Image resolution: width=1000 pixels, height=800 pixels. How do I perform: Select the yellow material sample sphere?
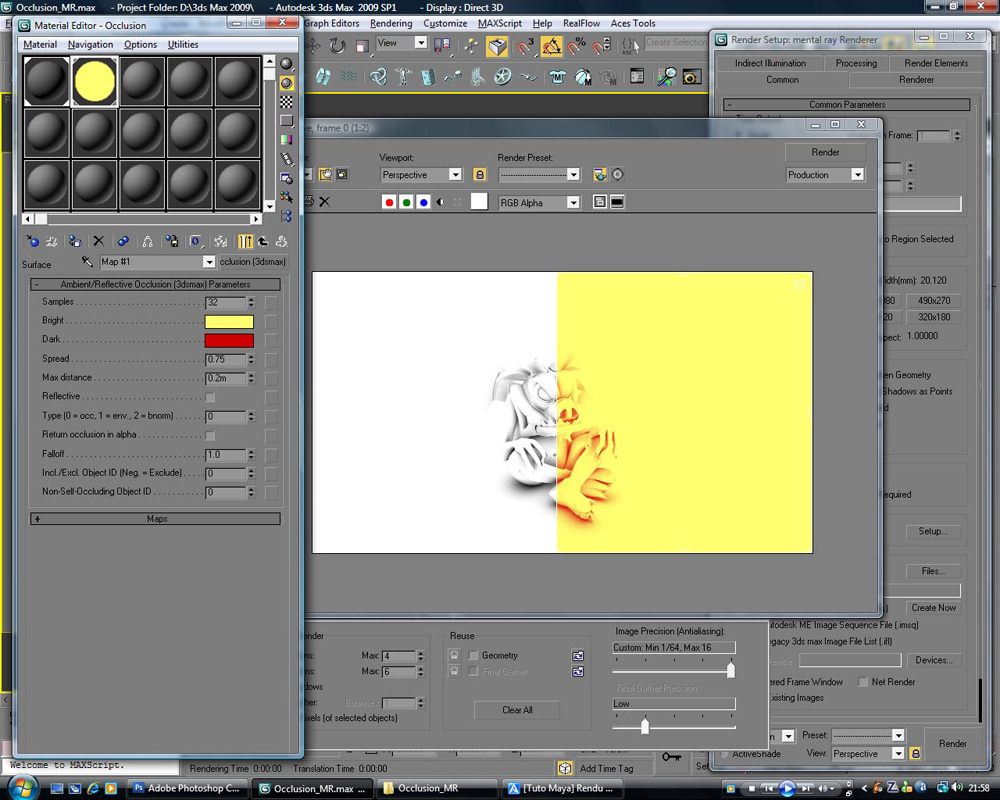tap(94, 80)
